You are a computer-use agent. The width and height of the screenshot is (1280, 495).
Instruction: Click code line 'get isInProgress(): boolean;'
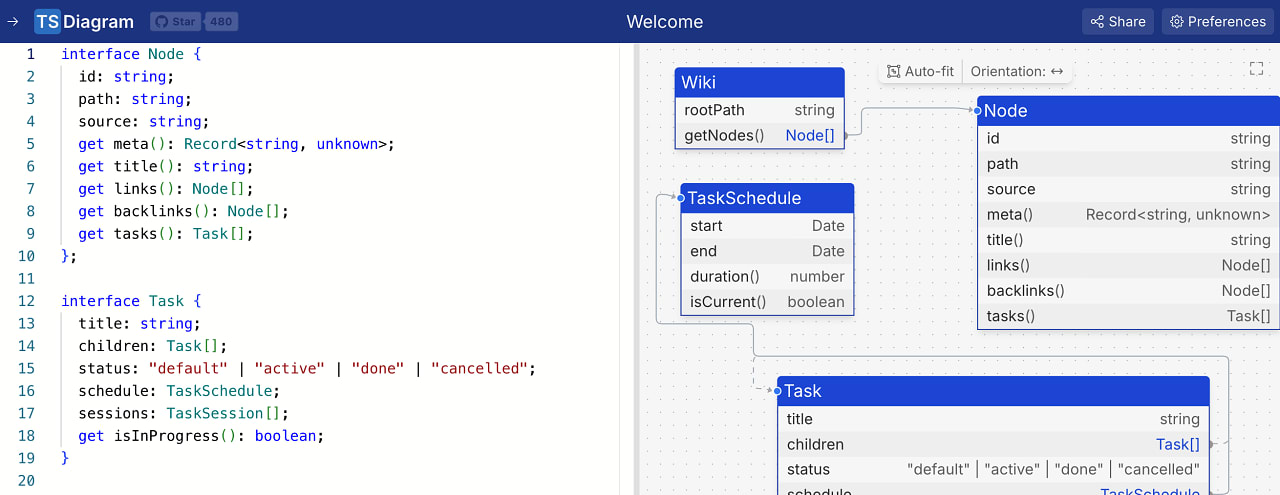pos(201,436)
